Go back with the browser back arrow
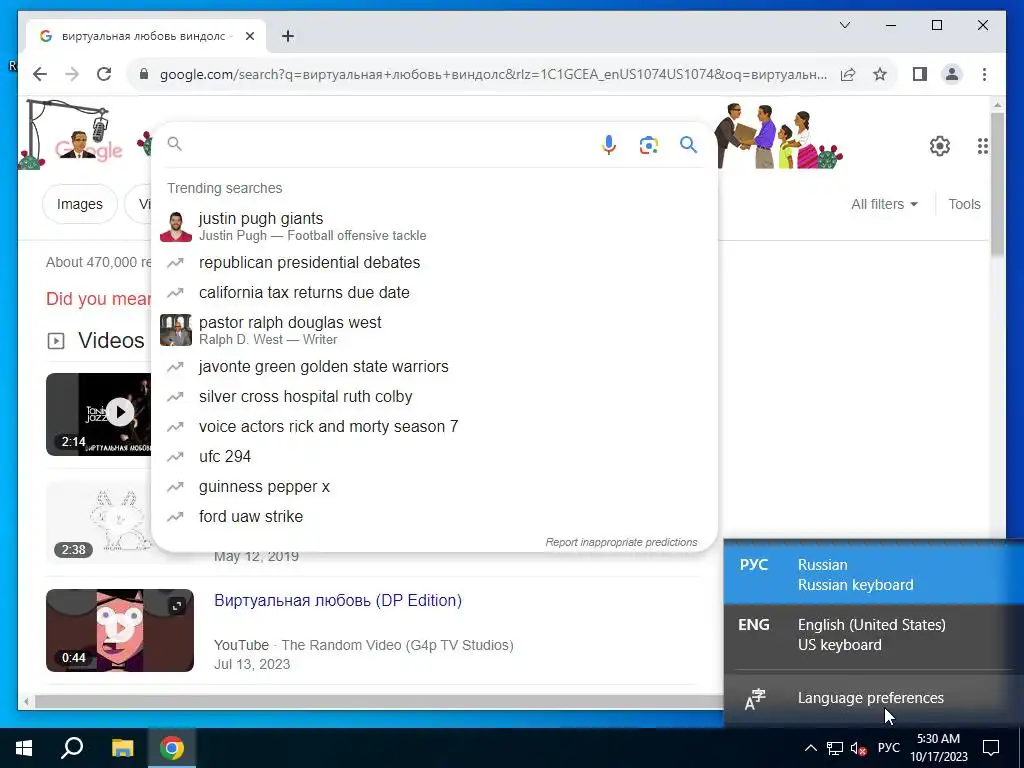 40,74
